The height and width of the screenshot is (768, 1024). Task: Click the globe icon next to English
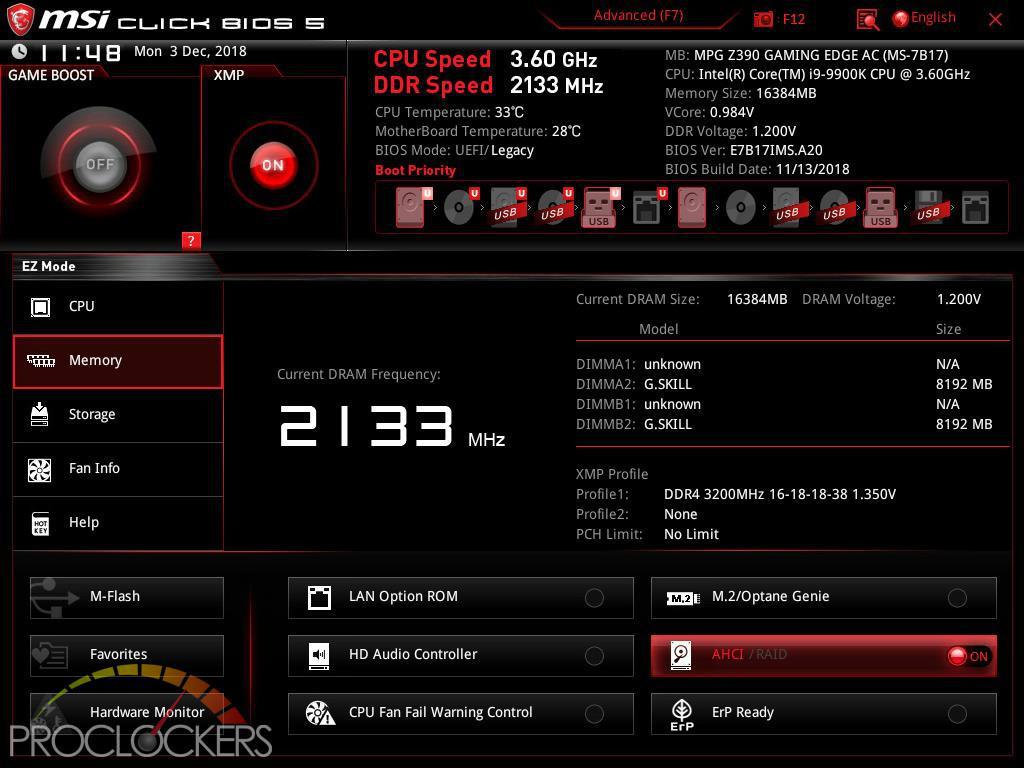(x=901, y=19)
